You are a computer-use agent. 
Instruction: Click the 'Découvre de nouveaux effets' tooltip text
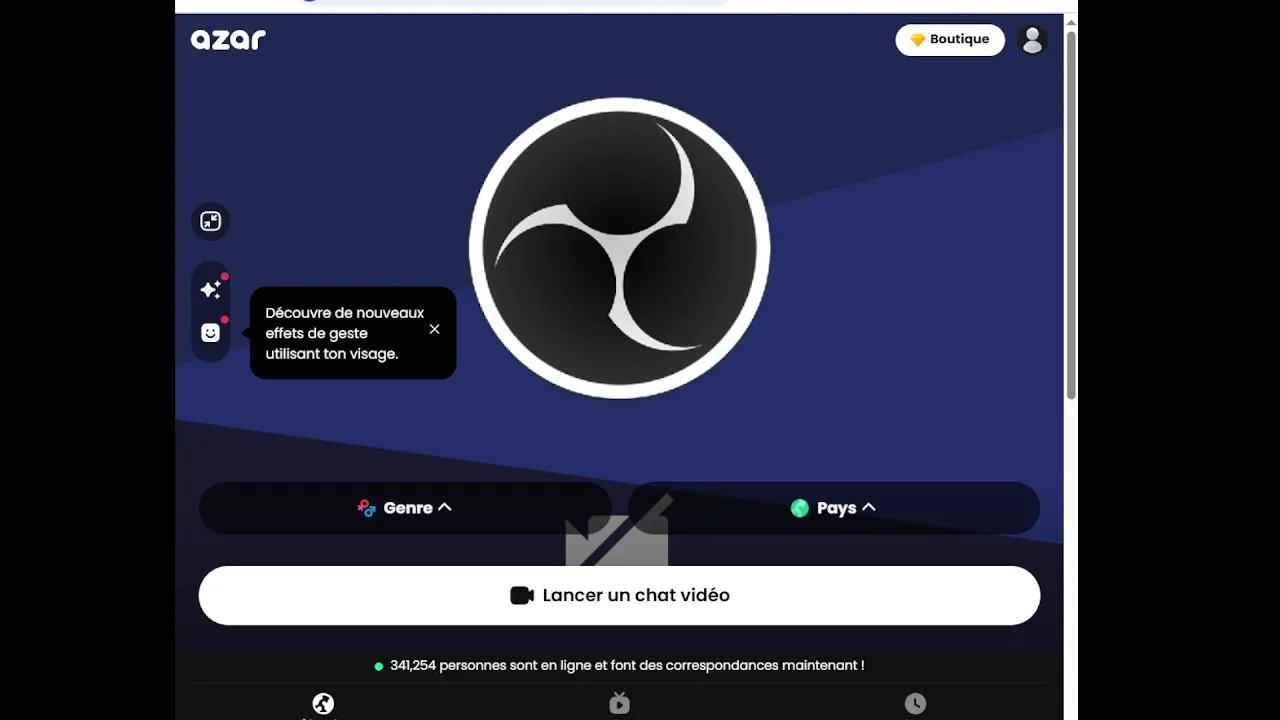point(345,333)
